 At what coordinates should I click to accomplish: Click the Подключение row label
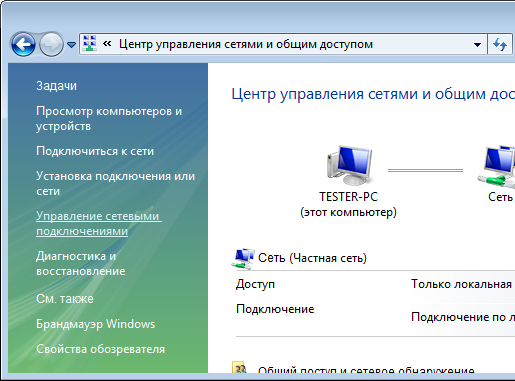point(275,309)
